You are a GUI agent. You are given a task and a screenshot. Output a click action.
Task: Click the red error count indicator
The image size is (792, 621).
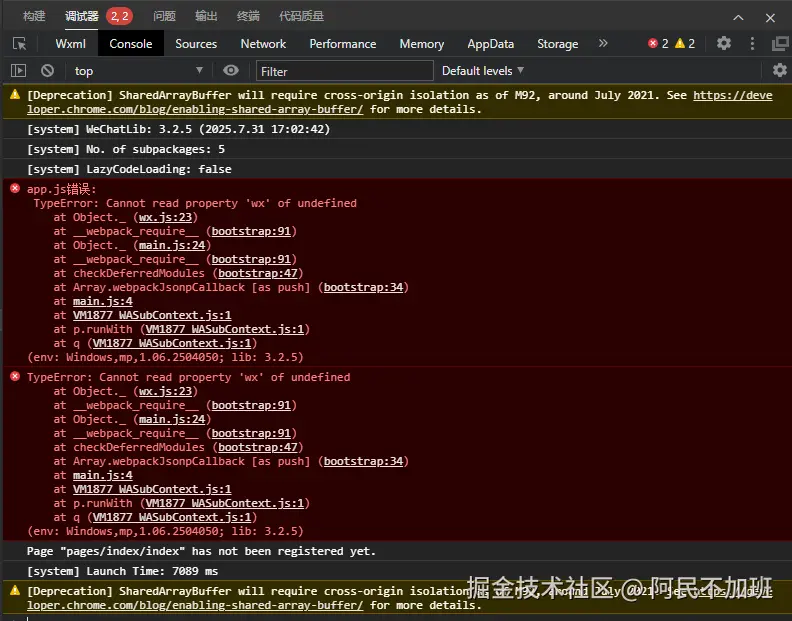point(658,44)
